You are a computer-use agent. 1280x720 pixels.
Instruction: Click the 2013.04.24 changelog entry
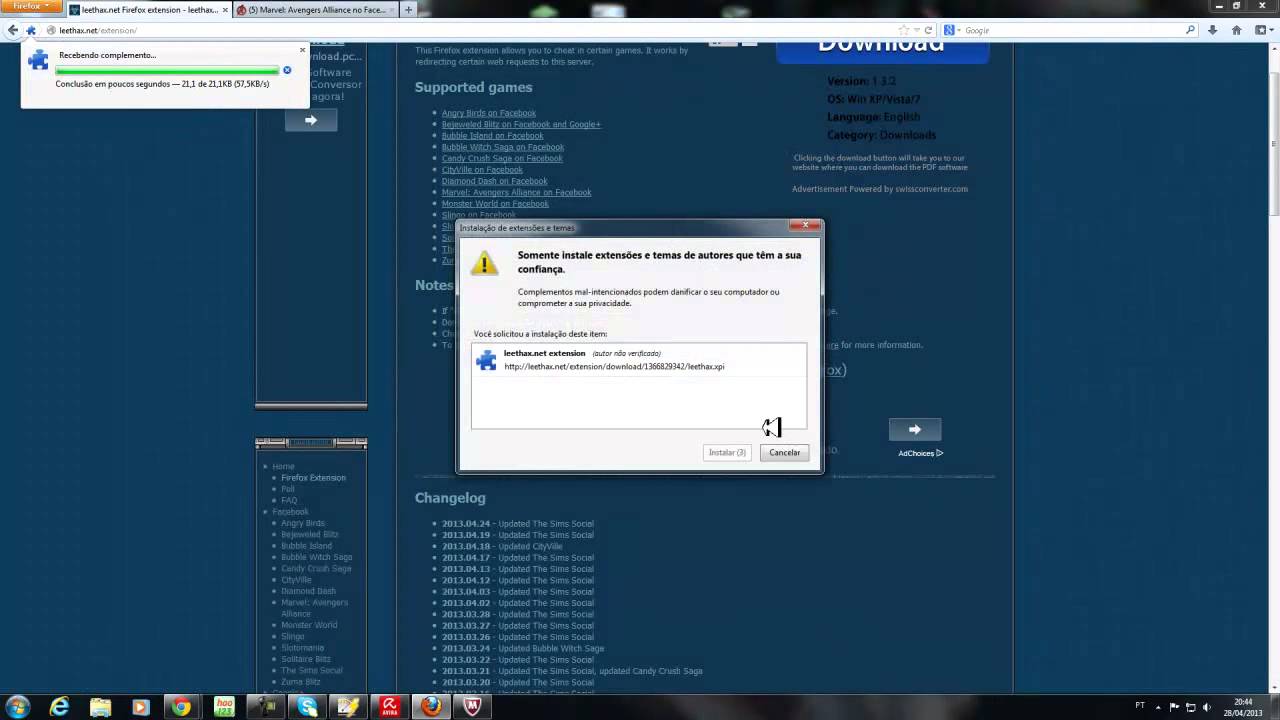click(x=518, y=523)
